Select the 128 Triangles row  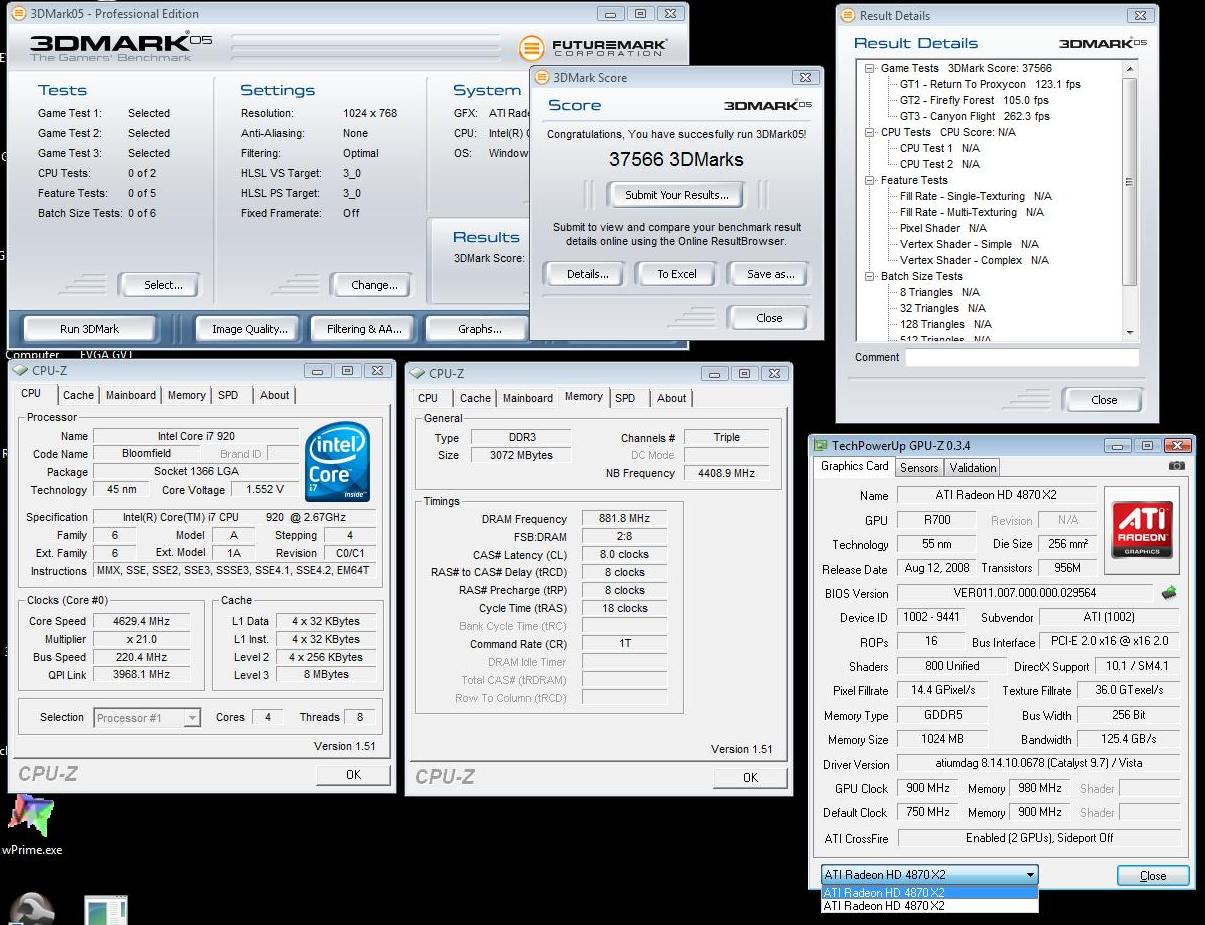tap(946, 324)
